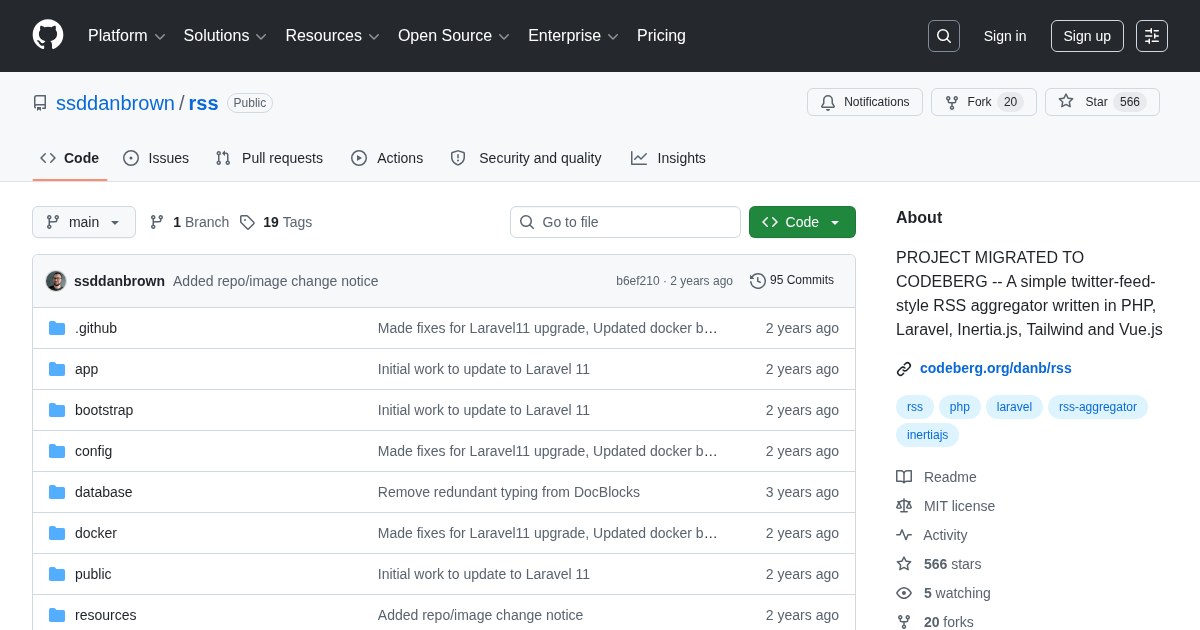Image resolution: width=1200 pixels, height=630 pixels.
Task: Open the ssddanbrown owner profile link
Action: 115,103
